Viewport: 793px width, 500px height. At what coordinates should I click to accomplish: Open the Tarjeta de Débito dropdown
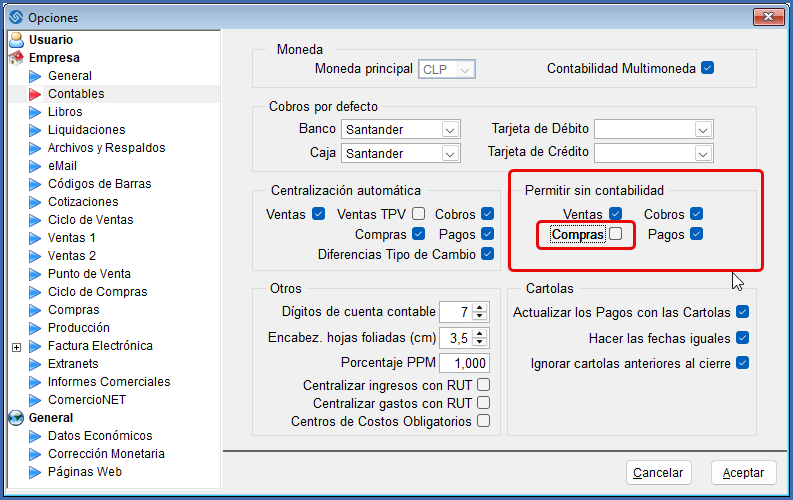[702, 130]
